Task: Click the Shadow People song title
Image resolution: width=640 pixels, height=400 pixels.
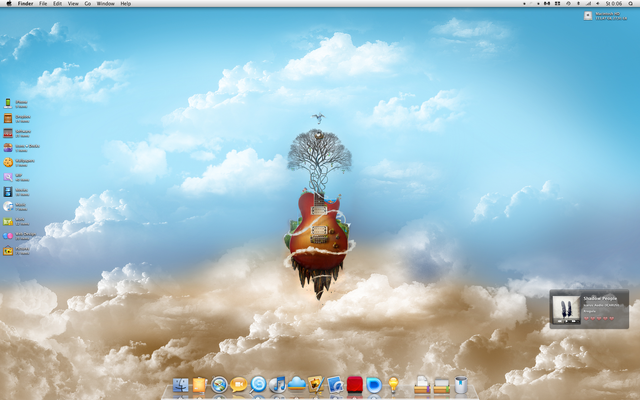Action: click(600, 298)
